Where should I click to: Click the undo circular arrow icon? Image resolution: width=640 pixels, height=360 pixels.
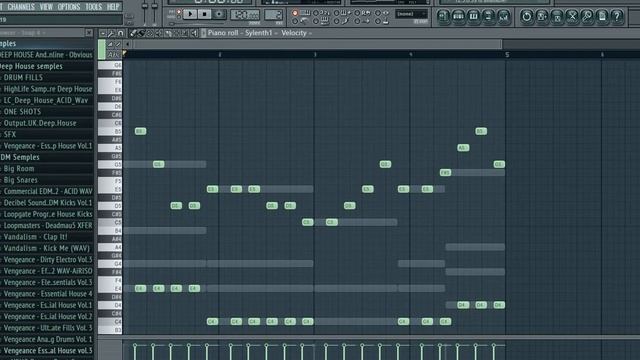527,16
